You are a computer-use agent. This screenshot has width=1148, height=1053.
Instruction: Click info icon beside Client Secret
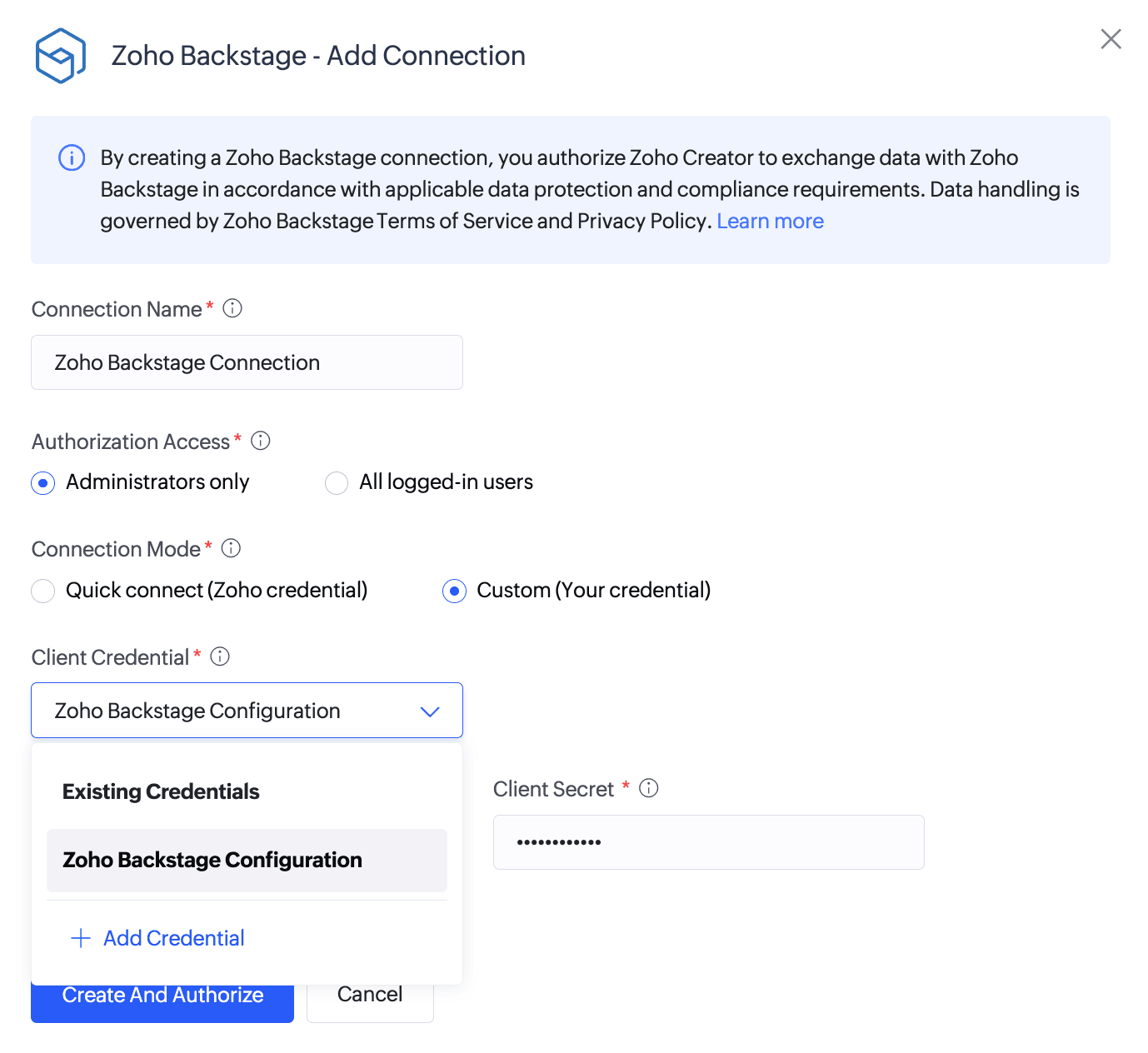[x=649, y=788]
